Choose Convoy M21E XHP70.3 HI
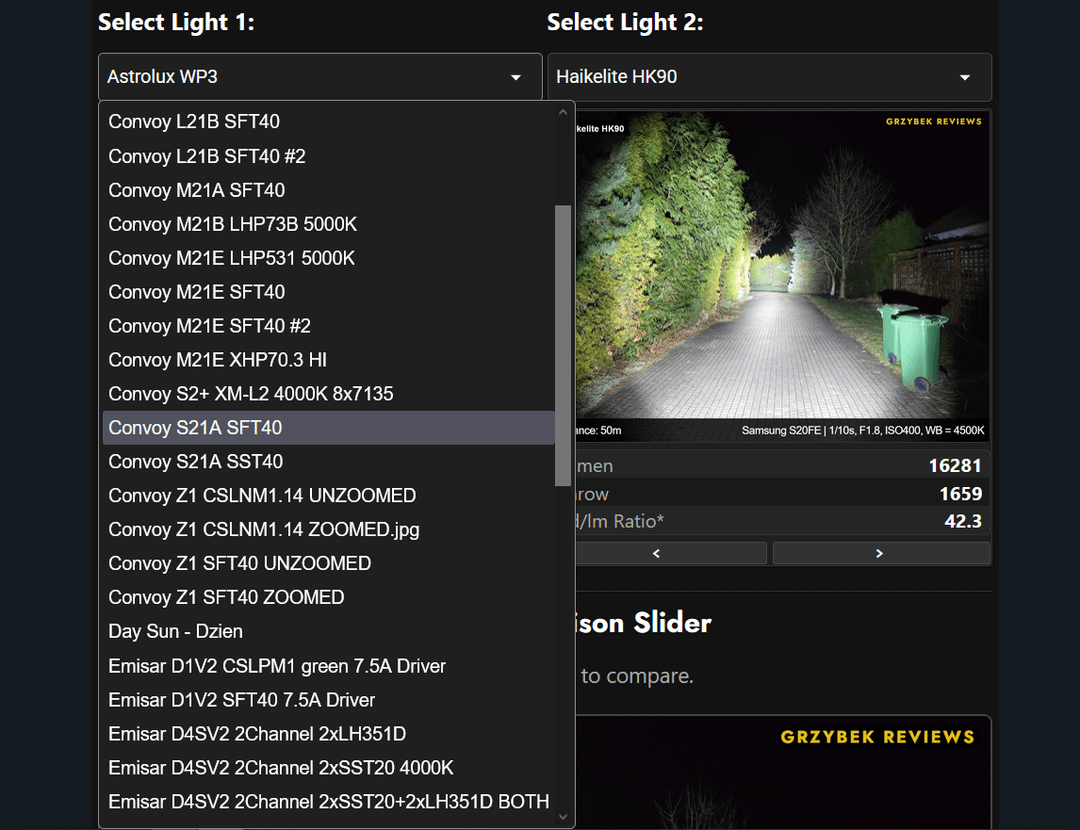 click(x=217, y=360)
